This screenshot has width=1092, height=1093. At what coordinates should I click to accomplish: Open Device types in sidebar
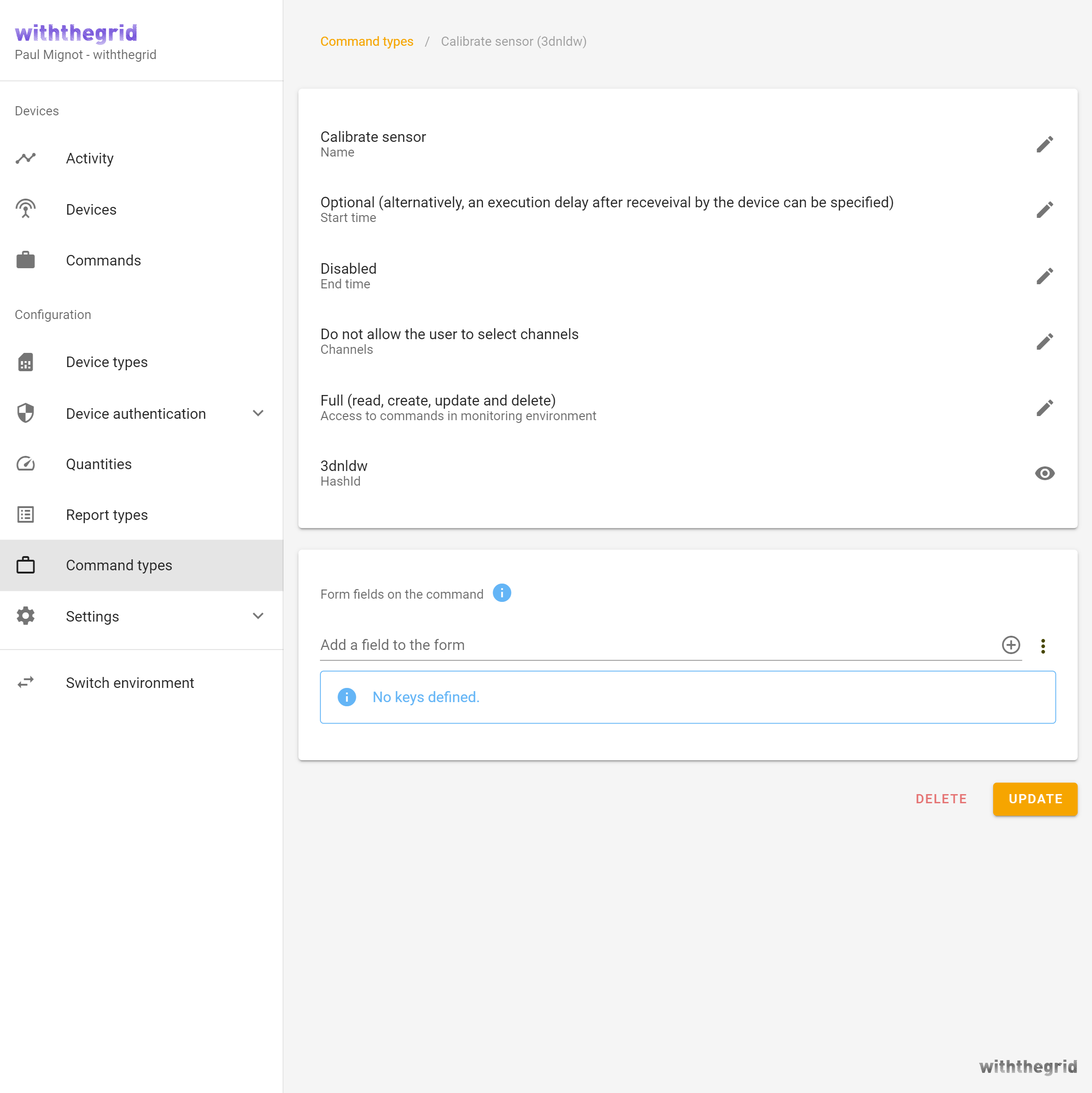pos(106,362)
